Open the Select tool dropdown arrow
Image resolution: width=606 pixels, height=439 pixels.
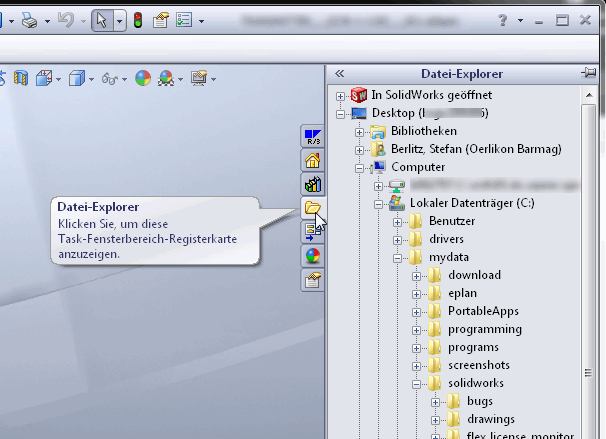click(x=119, y=21)
